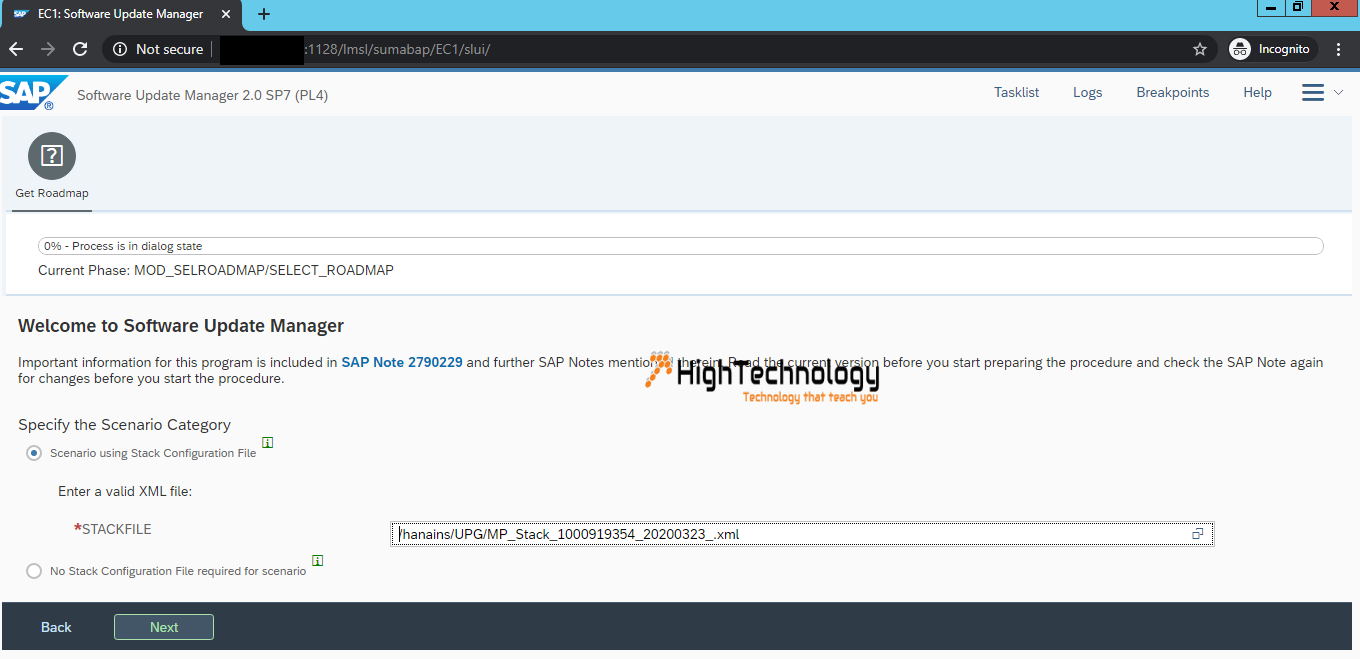The height and width of the screenshot is (659, 1360).
Task: Select No Stack Configuration File required option
Action: coord(34,571)
